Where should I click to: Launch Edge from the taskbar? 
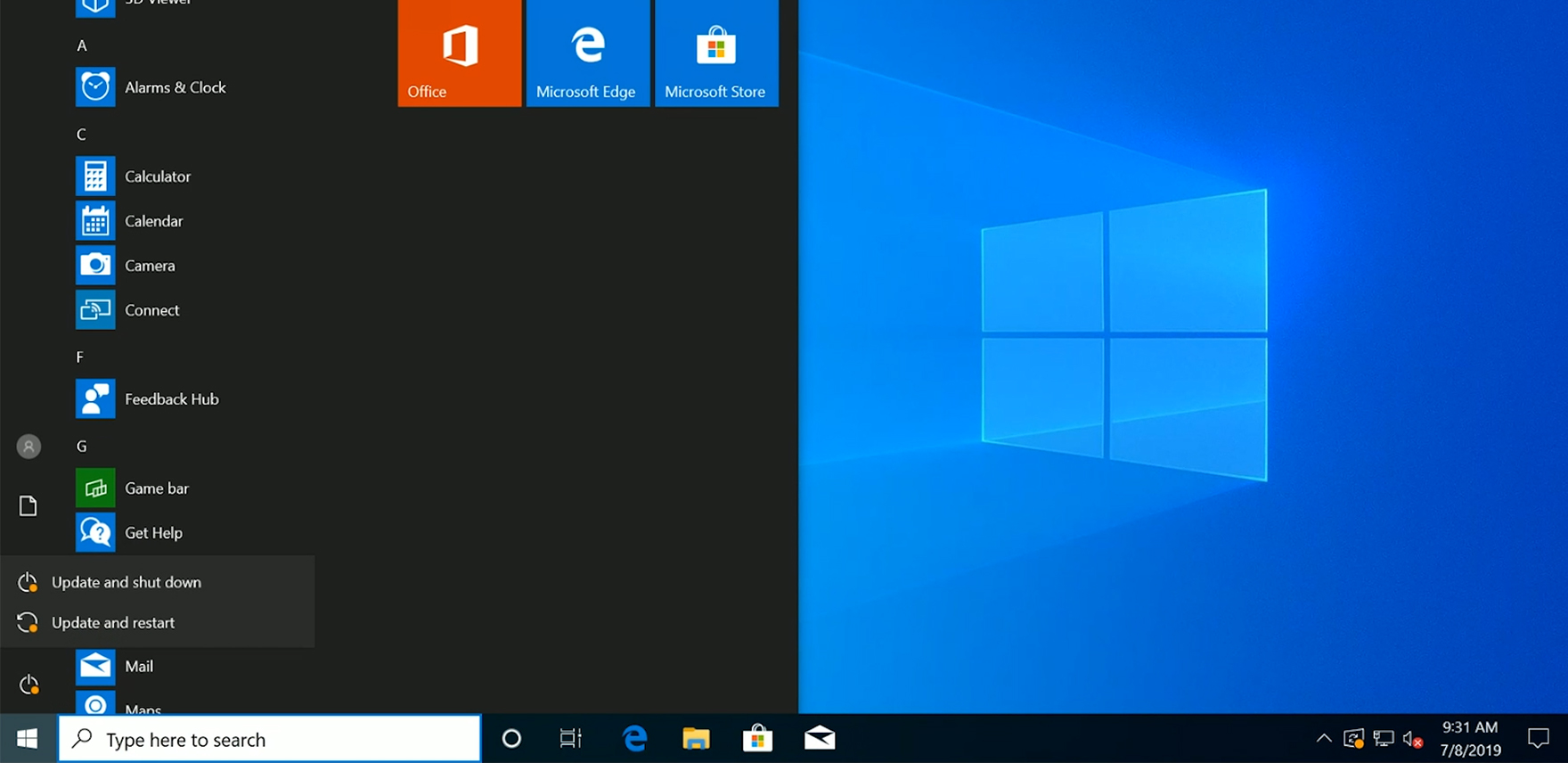(x=635, y=738)
